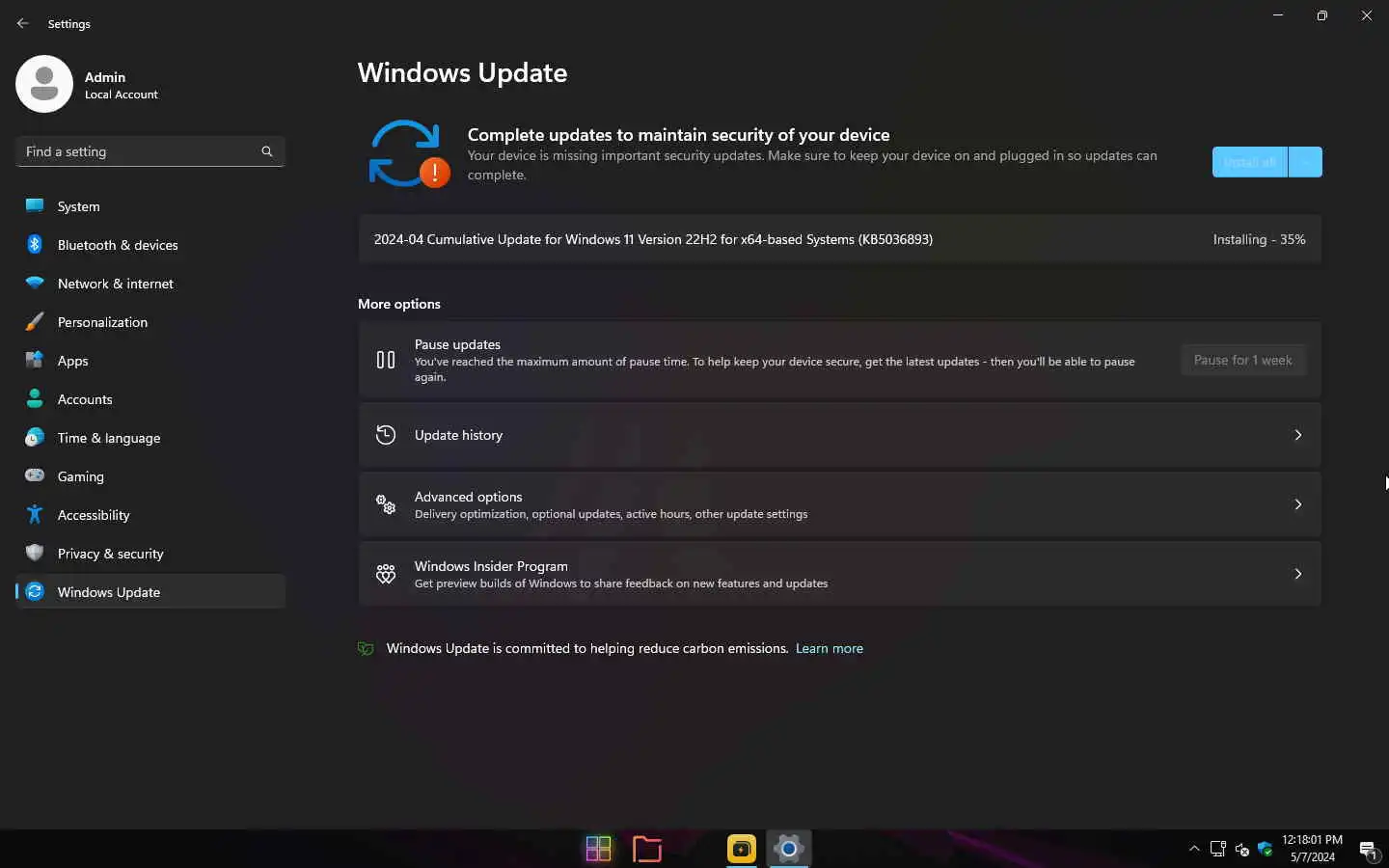The image size is (1389, 868).
Task: Open Time & language category
Action: click(x=150, y=438)
